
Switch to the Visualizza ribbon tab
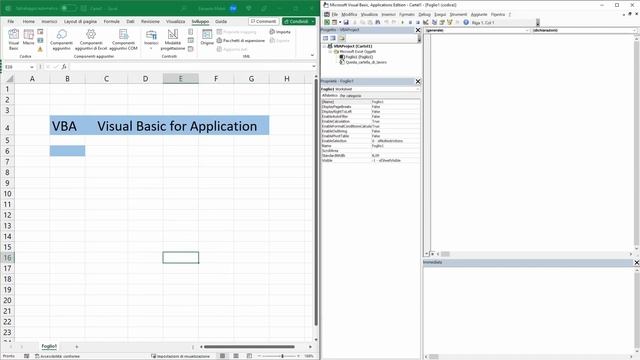(x=176, y=21)
